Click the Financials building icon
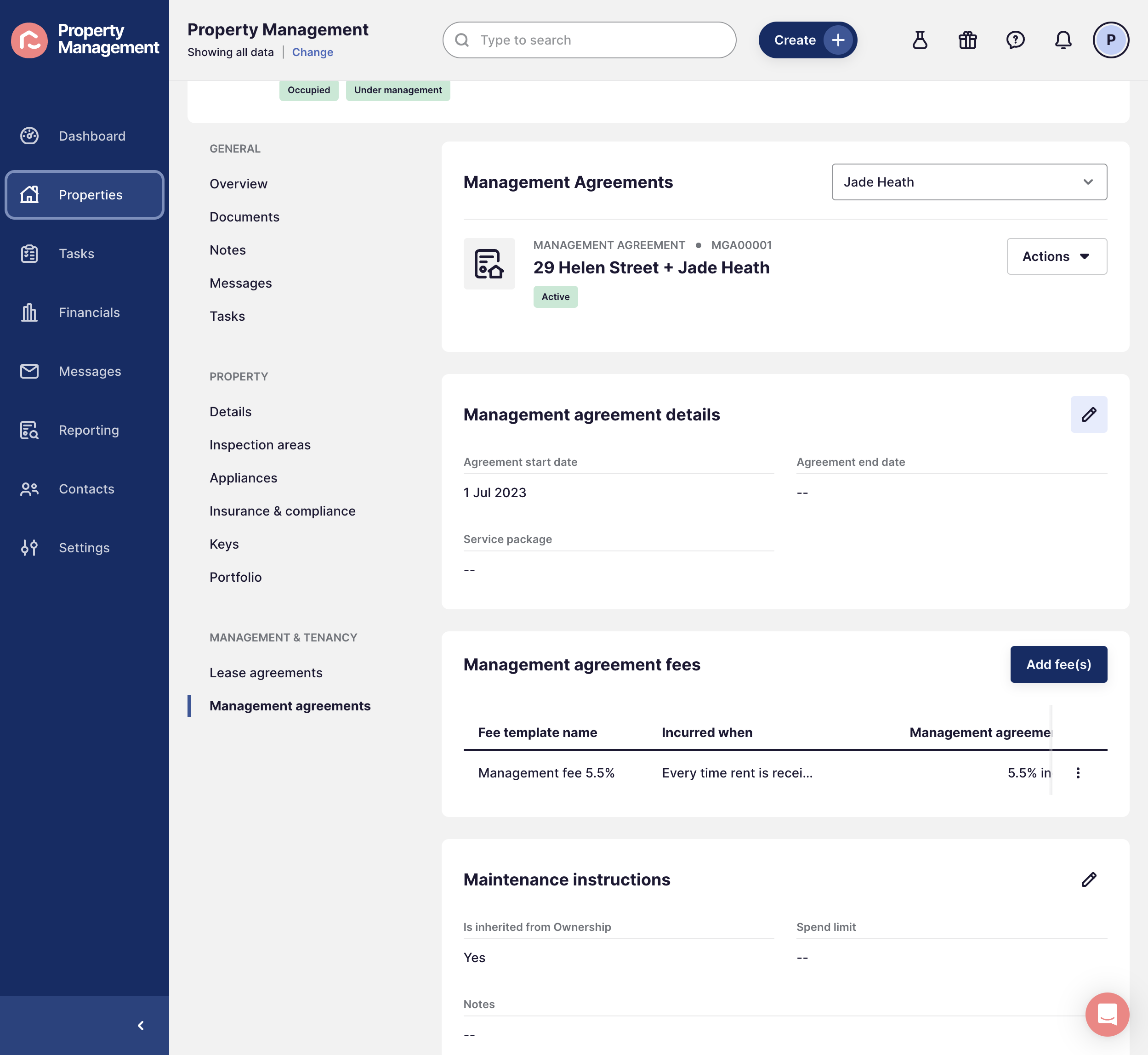The image size is (1148, 1055). pyautogui.click(x=30, y=312)
